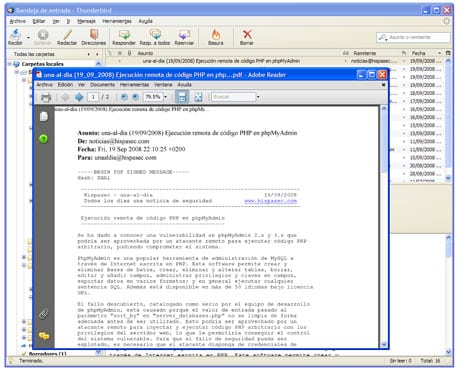Select the fit page view icon

[x=198, y=97]
